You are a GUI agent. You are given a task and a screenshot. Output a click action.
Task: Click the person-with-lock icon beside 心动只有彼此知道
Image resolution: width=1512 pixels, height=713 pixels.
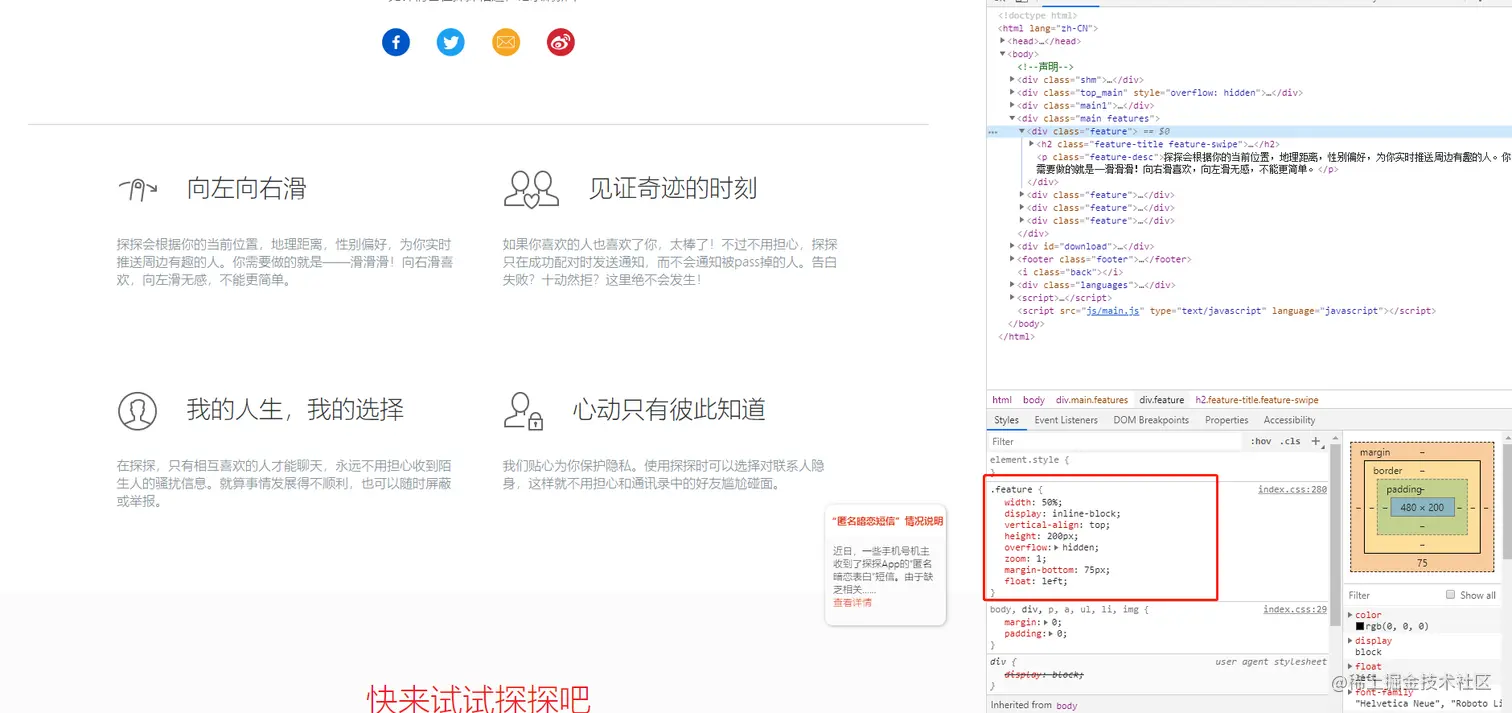pyautogui.click(x=523, y=410)
